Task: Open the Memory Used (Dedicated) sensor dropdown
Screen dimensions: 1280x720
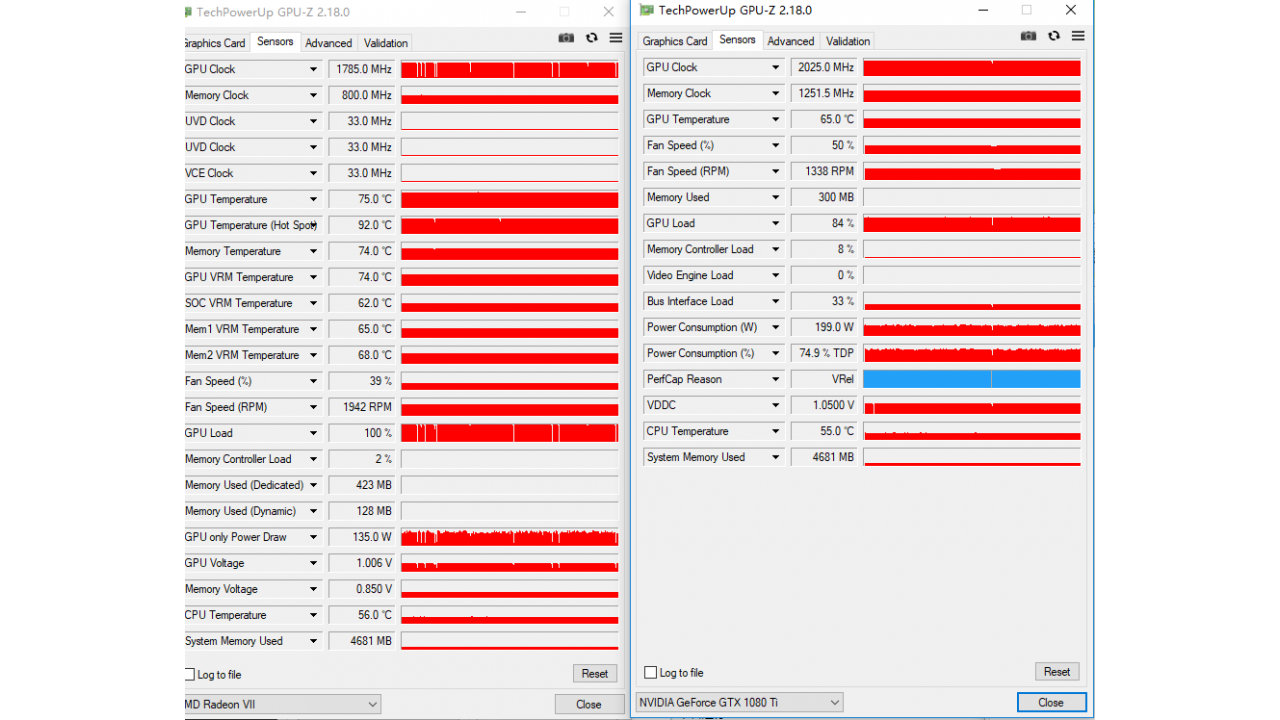Action: [313, 485]
